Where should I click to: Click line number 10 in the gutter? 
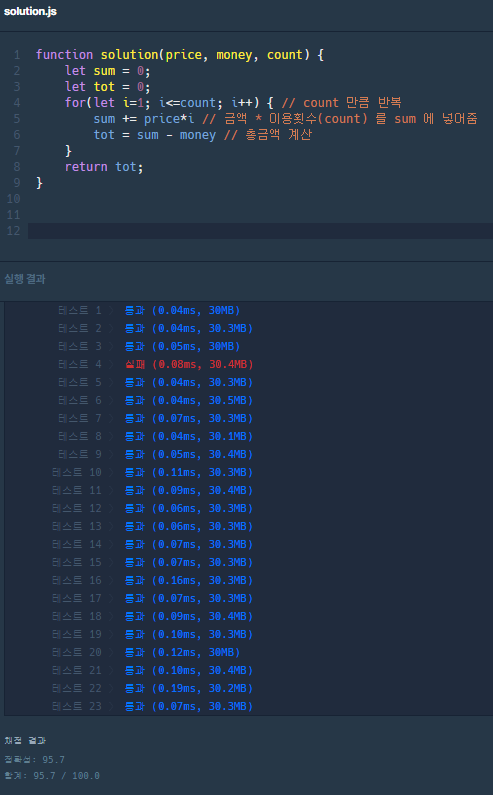(14, 199)
